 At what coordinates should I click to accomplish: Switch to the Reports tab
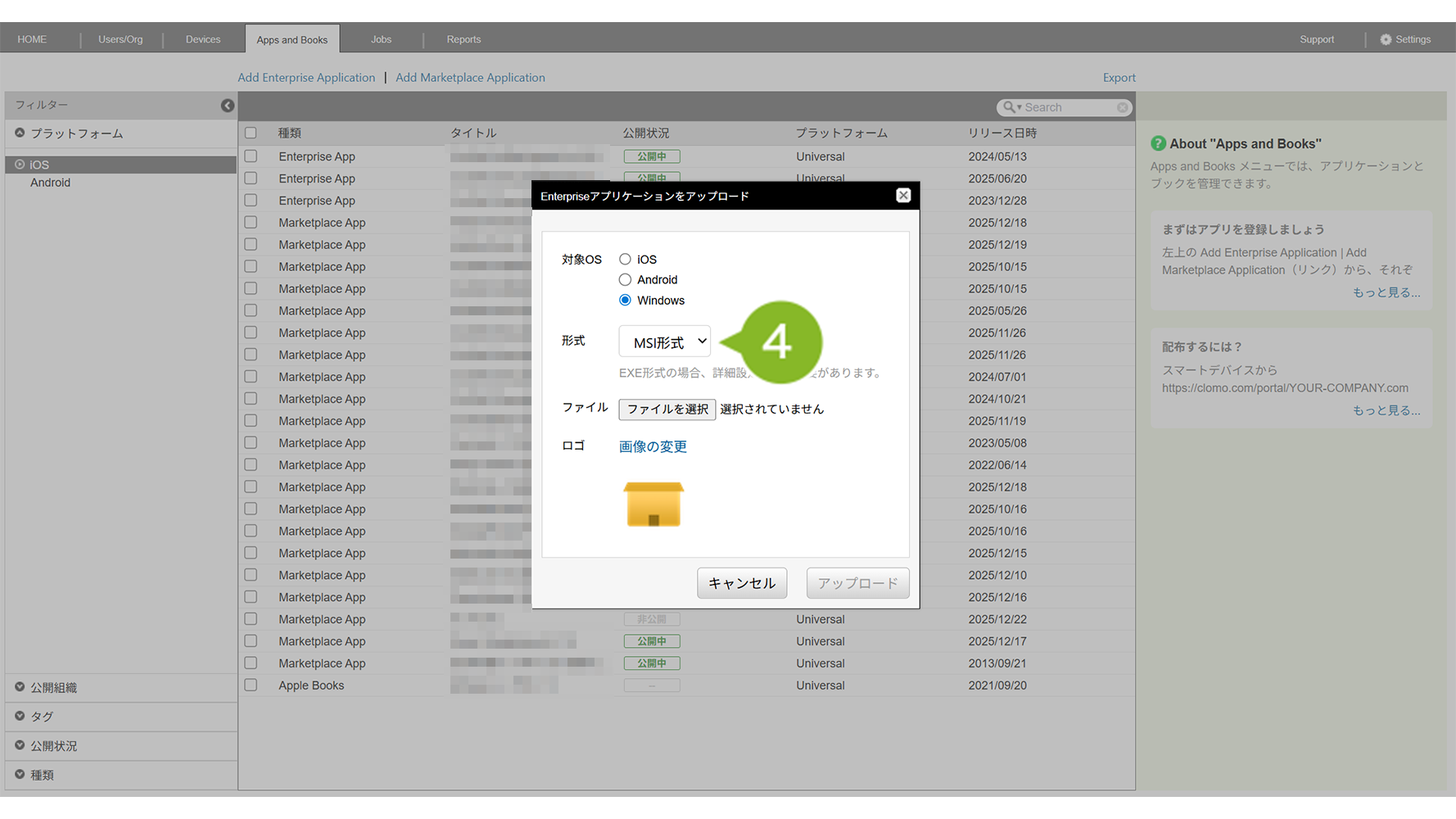coord(463,39)
